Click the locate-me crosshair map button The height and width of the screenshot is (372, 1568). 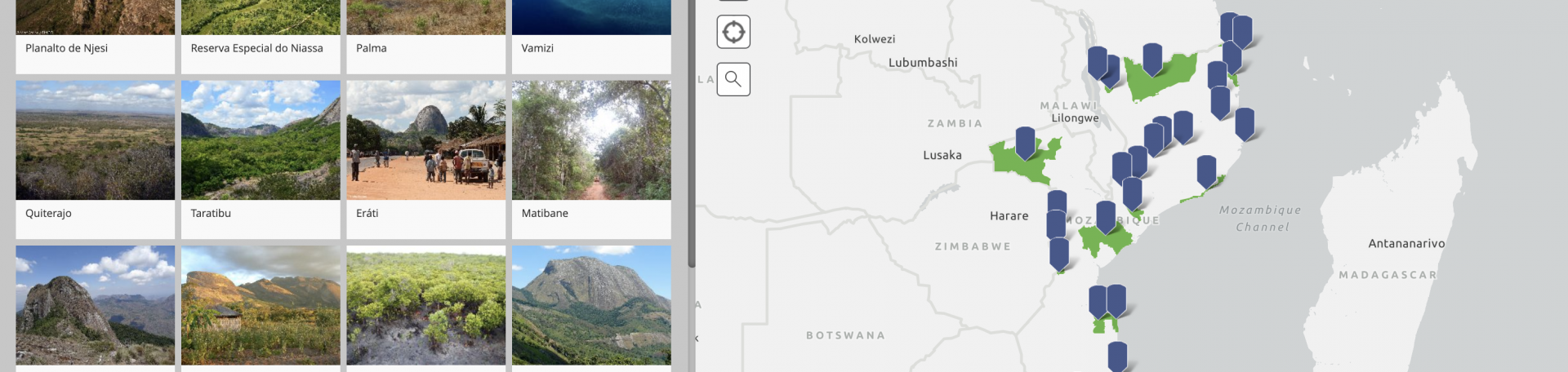click(x=733, y=33)
